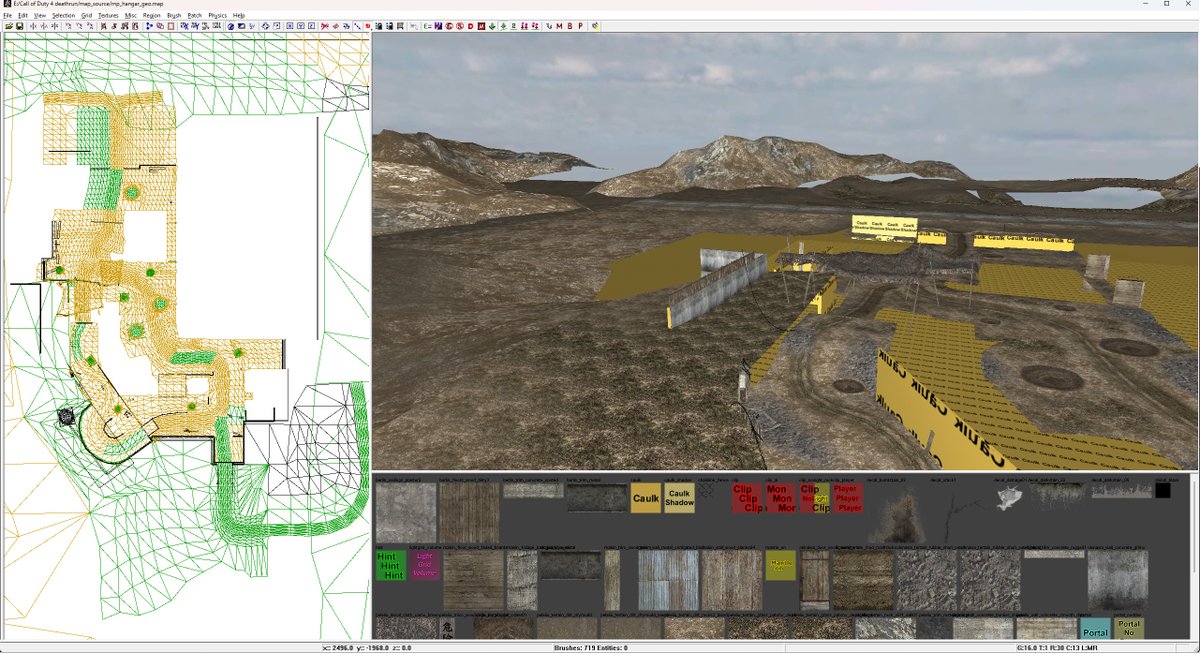The image size is (1200, 653).
Task: Select the Mon clip texture
Action: click(x=780, y=498)
